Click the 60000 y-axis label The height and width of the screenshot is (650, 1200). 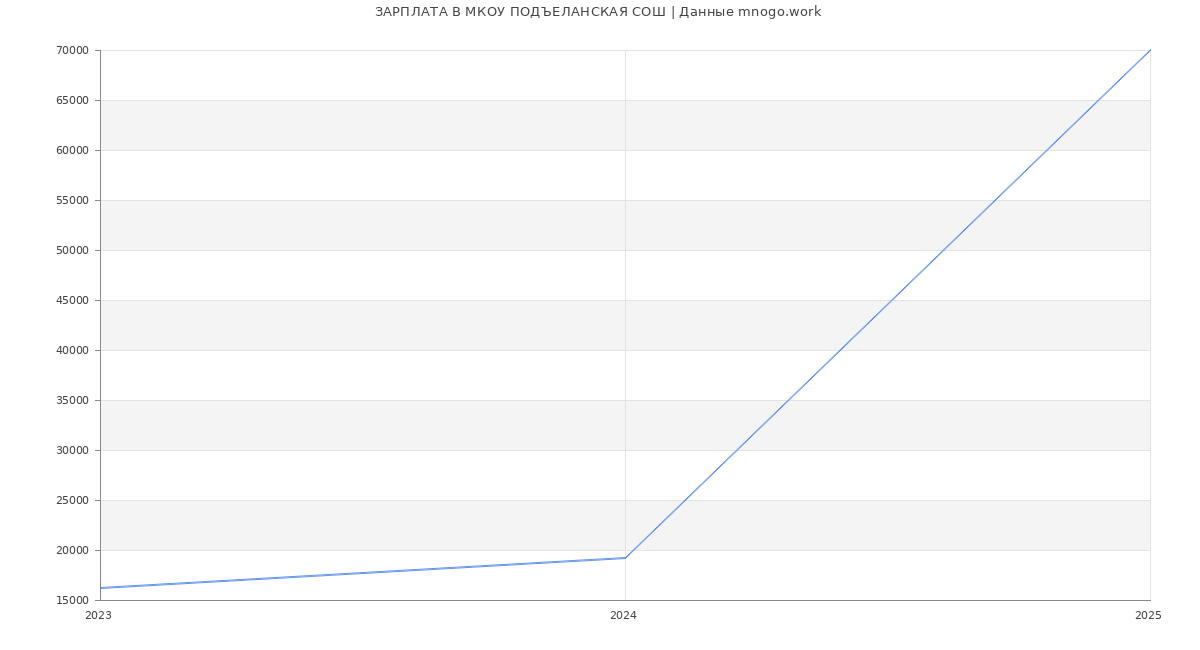tap(72, 151)
